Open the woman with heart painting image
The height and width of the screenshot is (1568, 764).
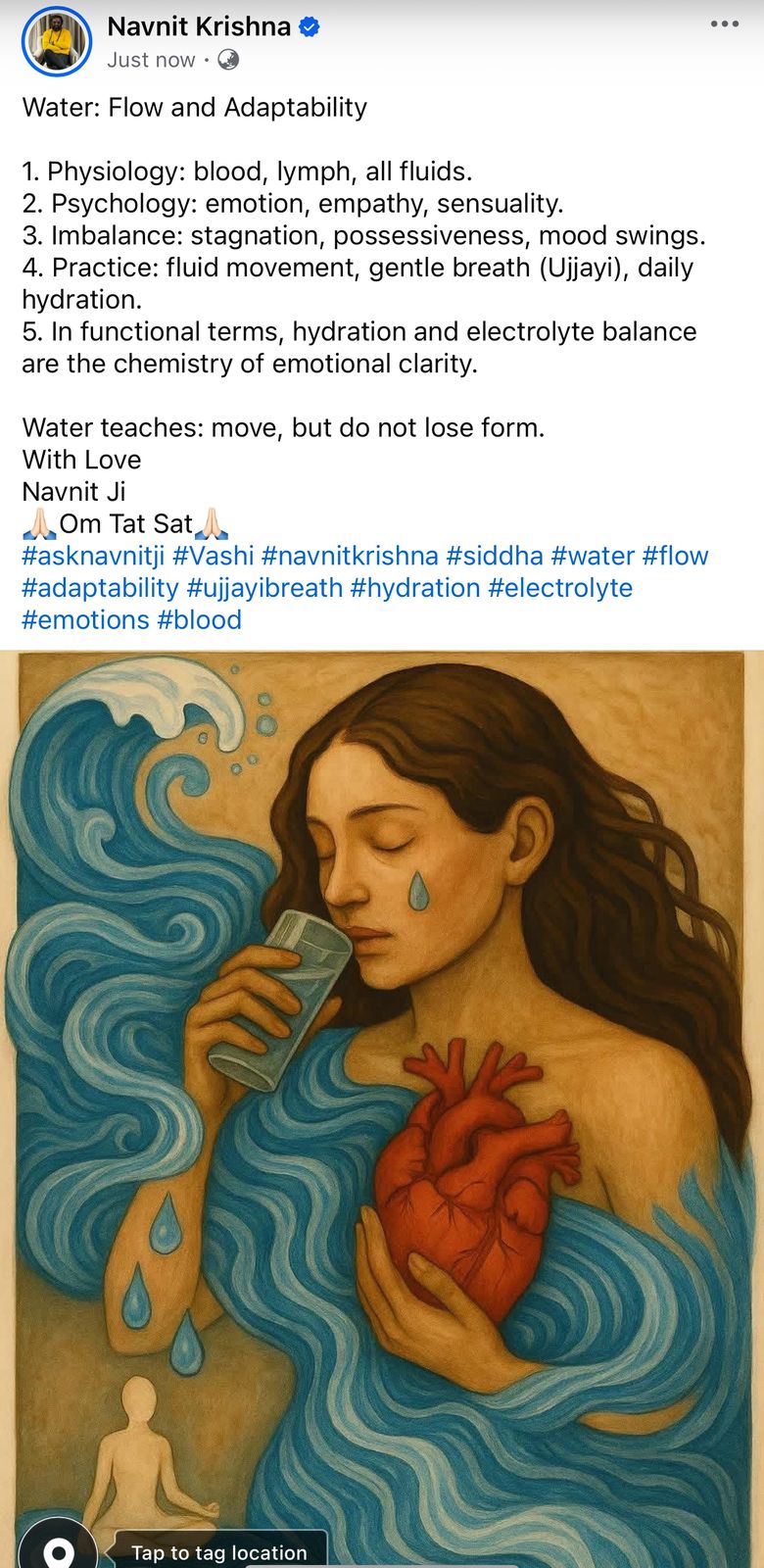382,1109
